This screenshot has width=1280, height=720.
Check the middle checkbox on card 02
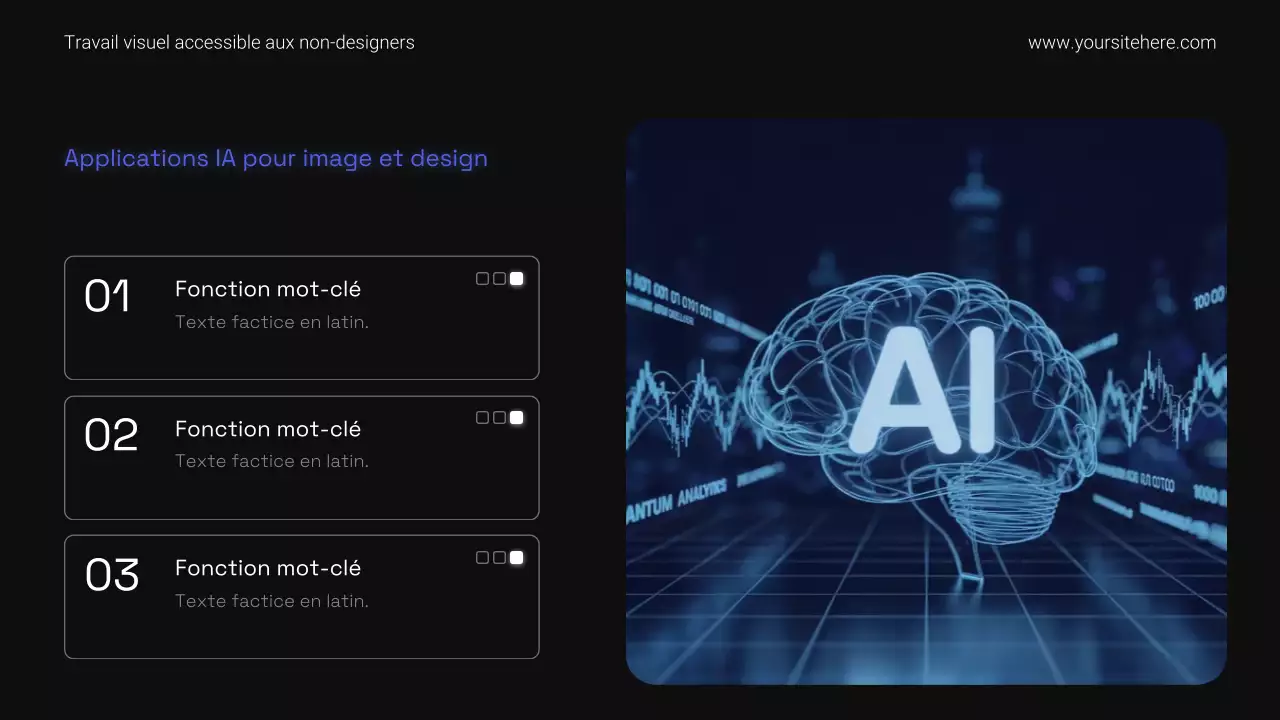coord(499,417)
